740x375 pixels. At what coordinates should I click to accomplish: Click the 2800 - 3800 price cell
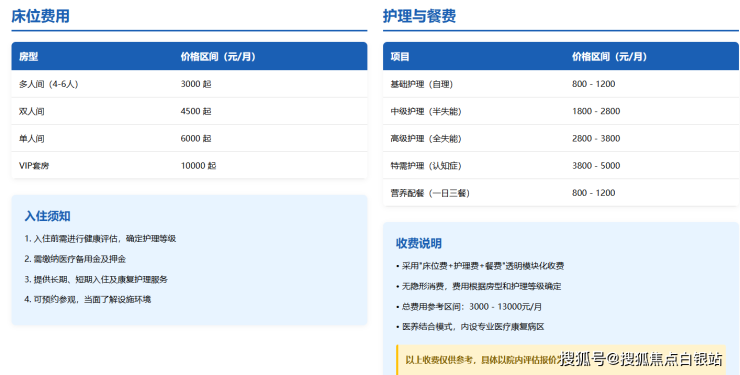[596, 139]
